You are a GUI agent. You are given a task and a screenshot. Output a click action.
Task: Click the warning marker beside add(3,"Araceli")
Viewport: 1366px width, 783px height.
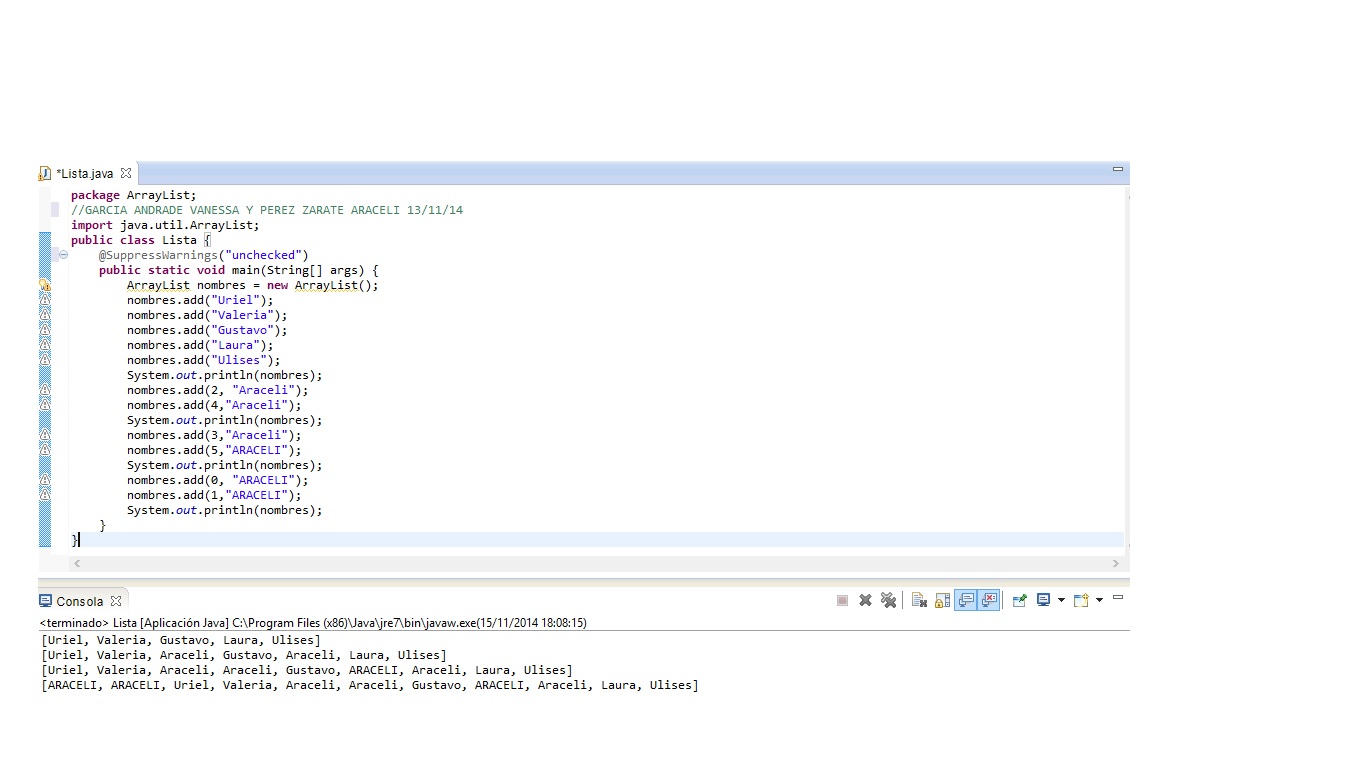(x=45, y=435)
